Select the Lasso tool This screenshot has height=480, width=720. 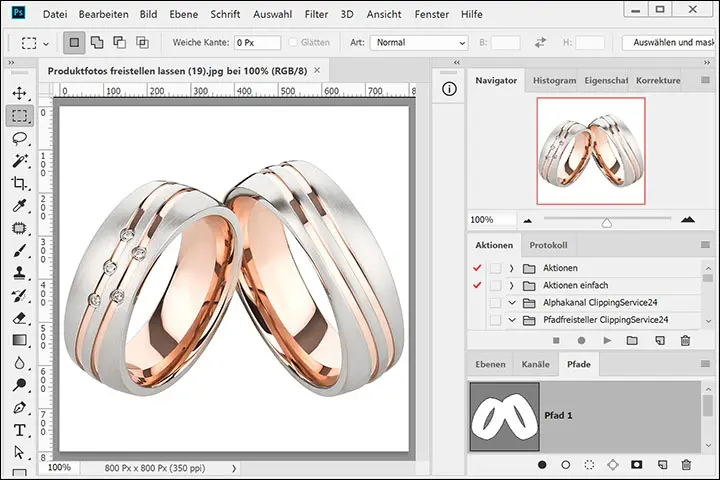click(19, 138)
